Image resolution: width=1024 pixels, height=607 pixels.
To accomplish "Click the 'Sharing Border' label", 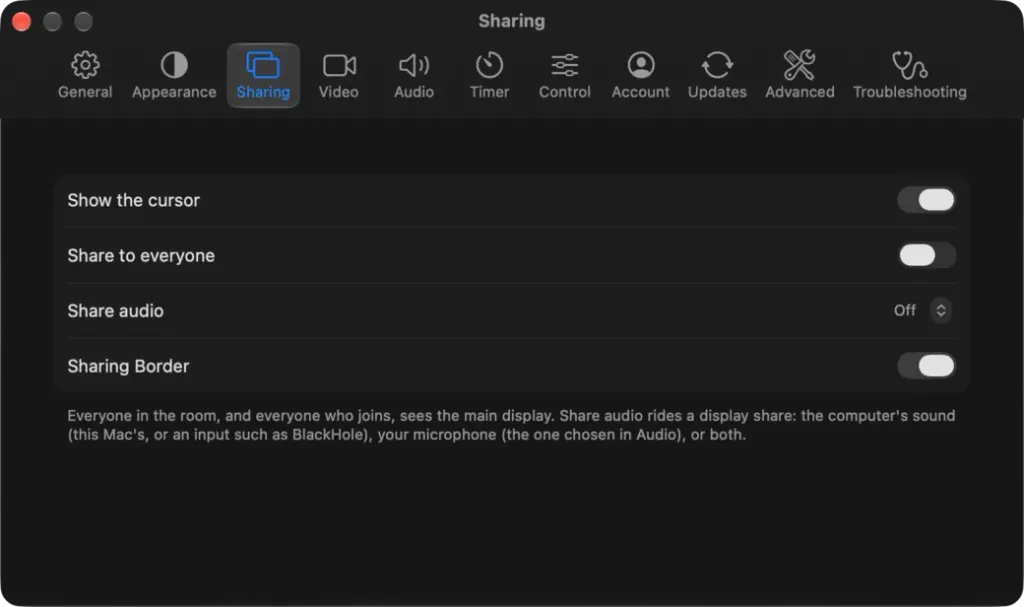I will (128, 366).
